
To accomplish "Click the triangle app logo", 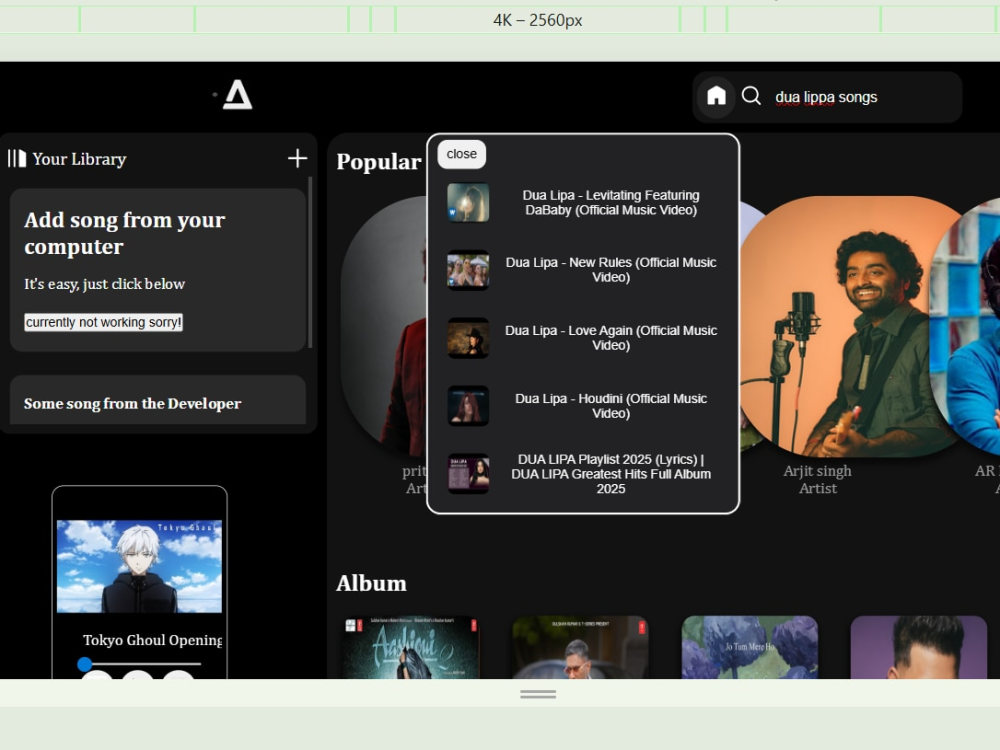I will coord(237,94).
